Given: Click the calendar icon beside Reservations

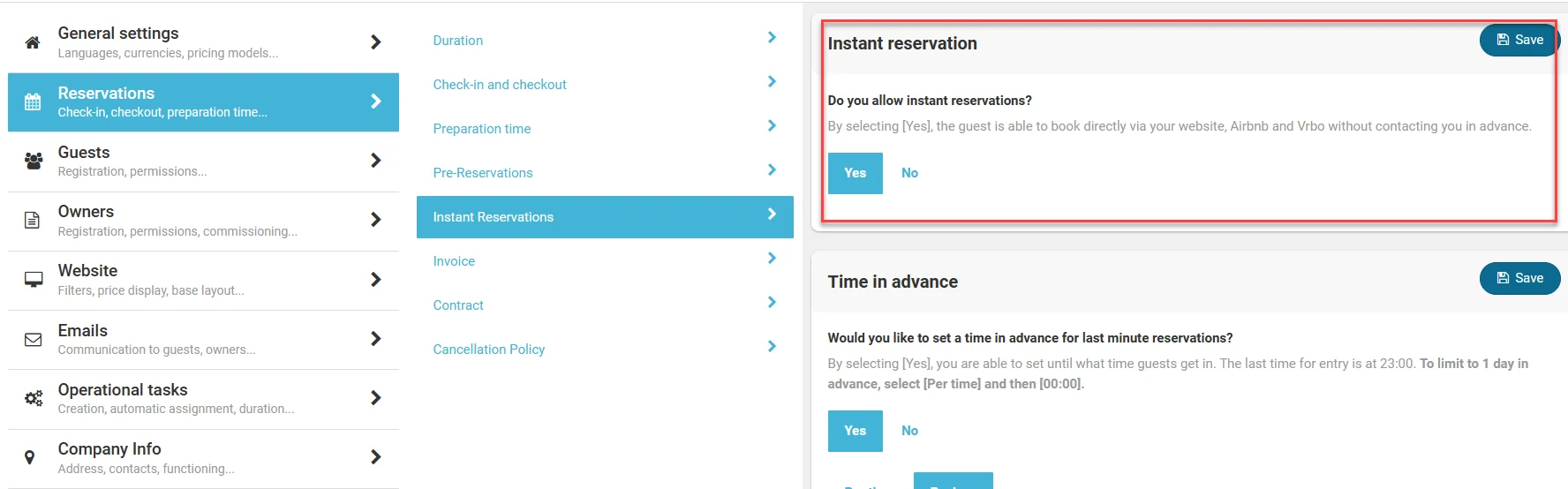Looking at the screenshot, I should click(x=33, y=102).
